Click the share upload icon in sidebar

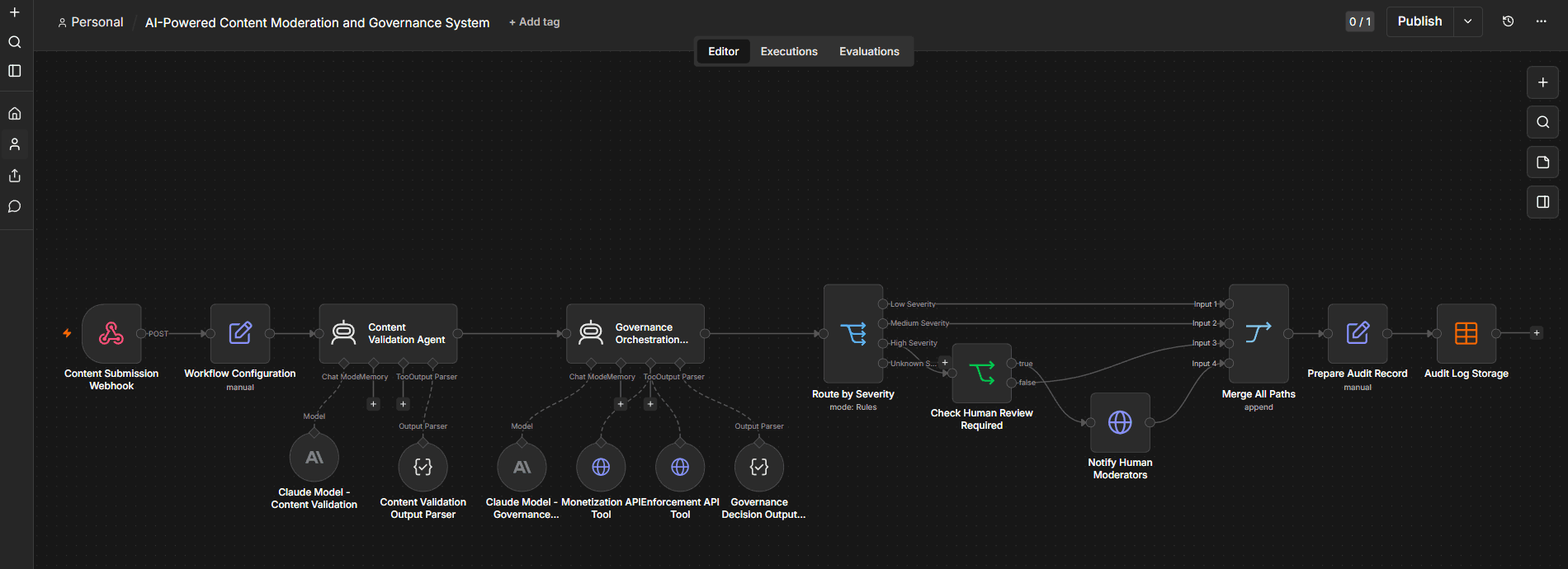(x=15, y=176)
